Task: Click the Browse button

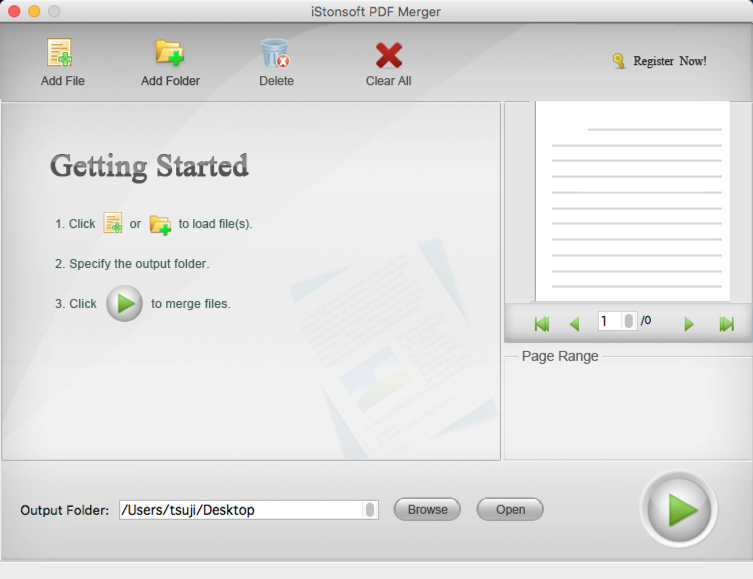Action: 427,509
